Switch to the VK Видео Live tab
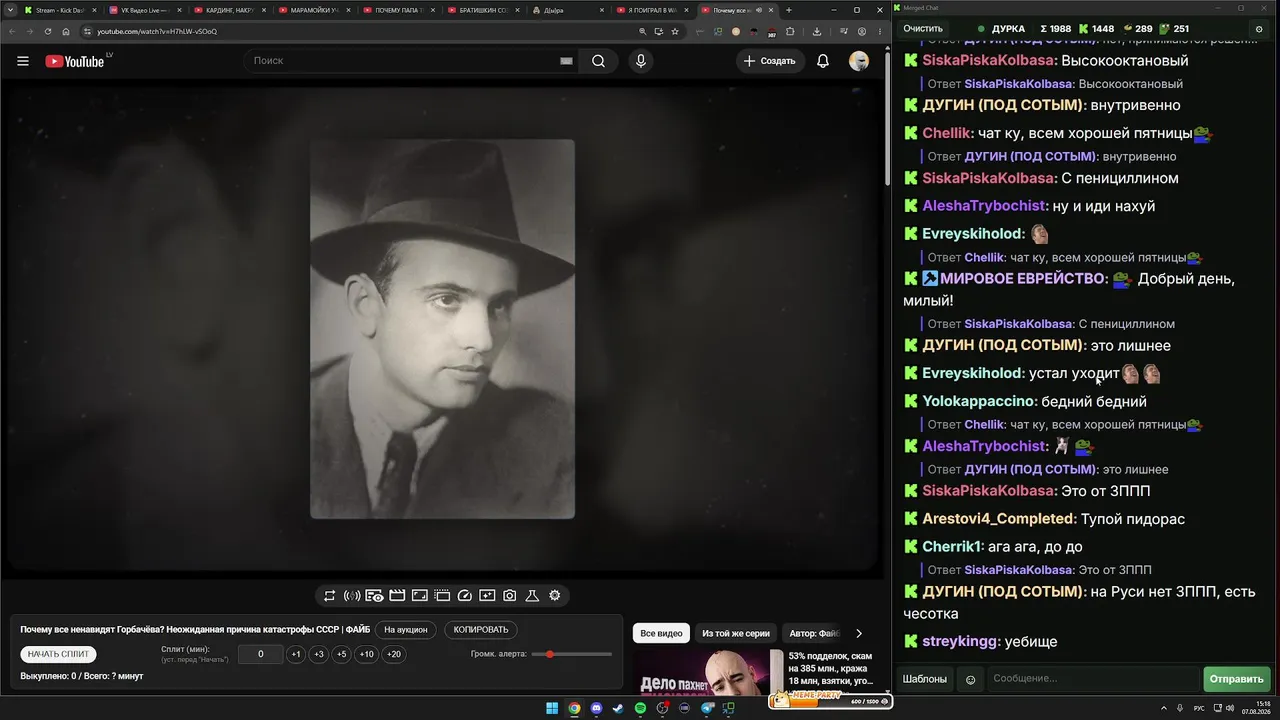Screen dimensions: 1280x720 [x=146, y=10]
